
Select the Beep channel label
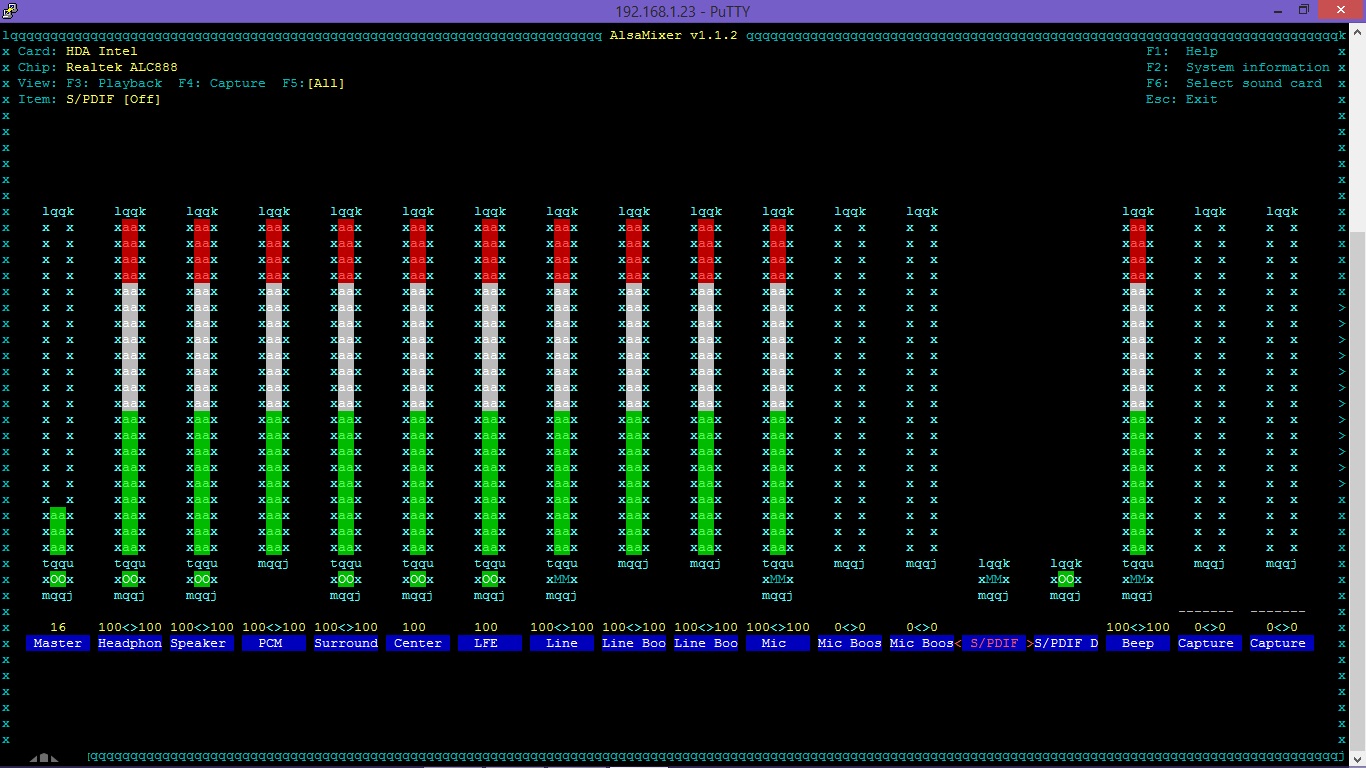(x=1138, y=643)
